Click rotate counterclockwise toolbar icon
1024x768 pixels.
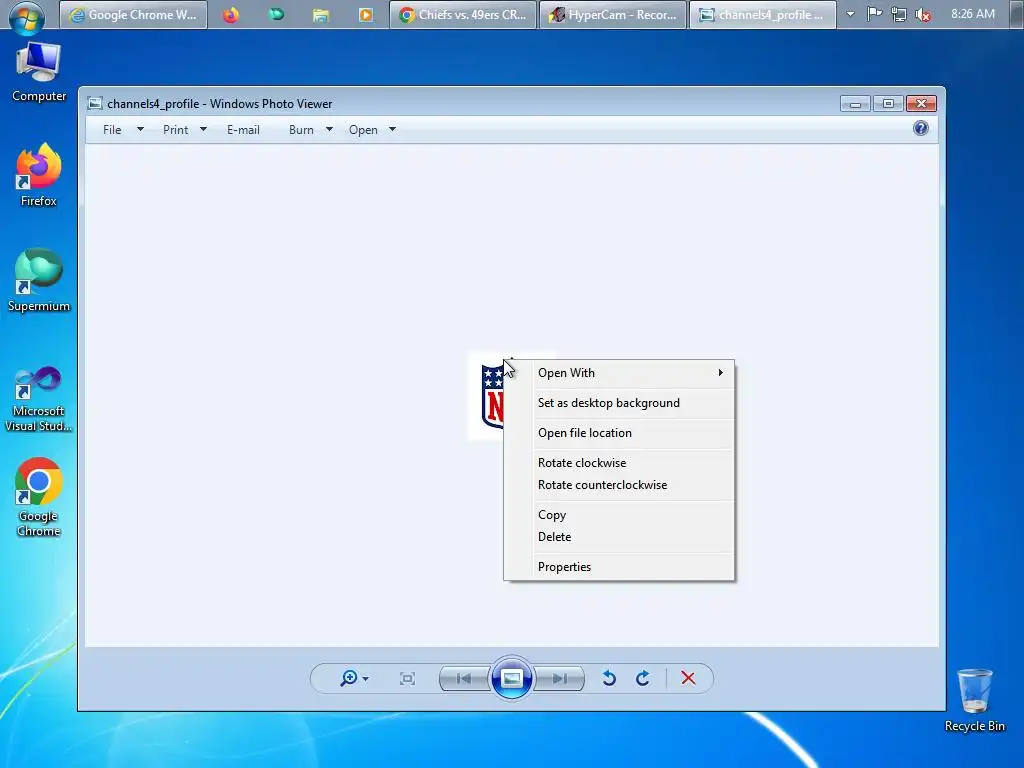[x=609, y=679]
